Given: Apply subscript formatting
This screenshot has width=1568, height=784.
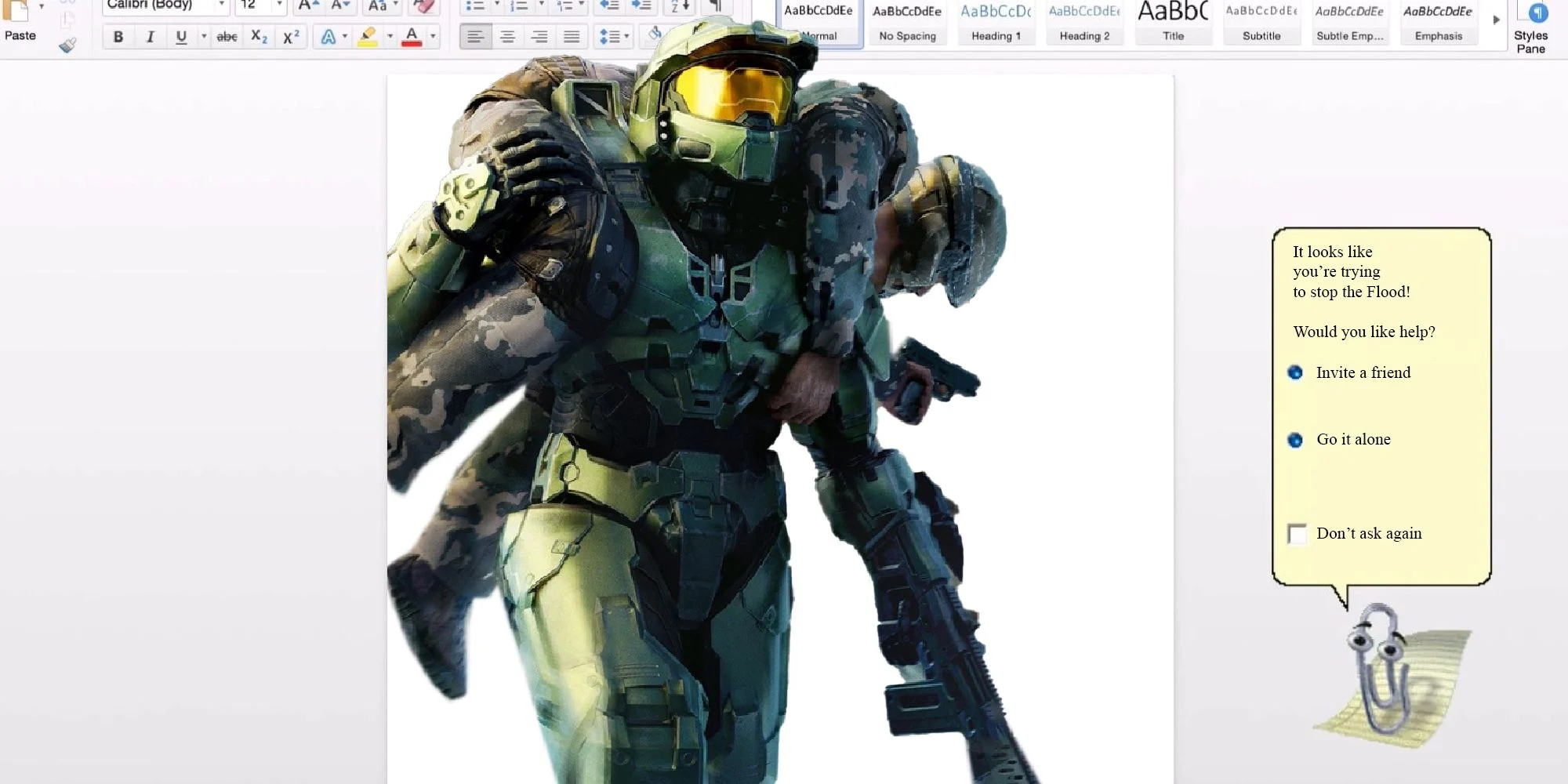Looking at the screenshot, I should (x=259, y=37).
